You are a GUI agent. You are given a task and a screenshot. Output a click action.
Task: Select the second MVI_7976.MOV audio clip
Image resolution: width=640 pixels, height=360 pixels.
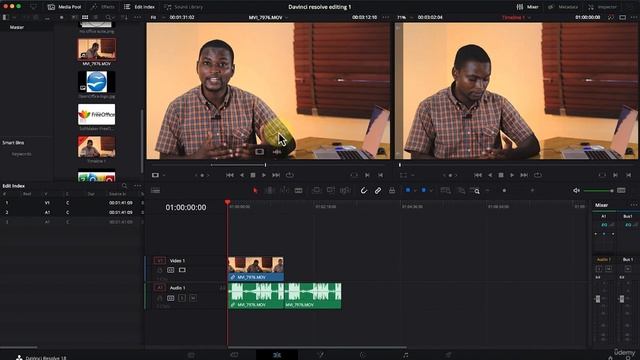(313, 296)
